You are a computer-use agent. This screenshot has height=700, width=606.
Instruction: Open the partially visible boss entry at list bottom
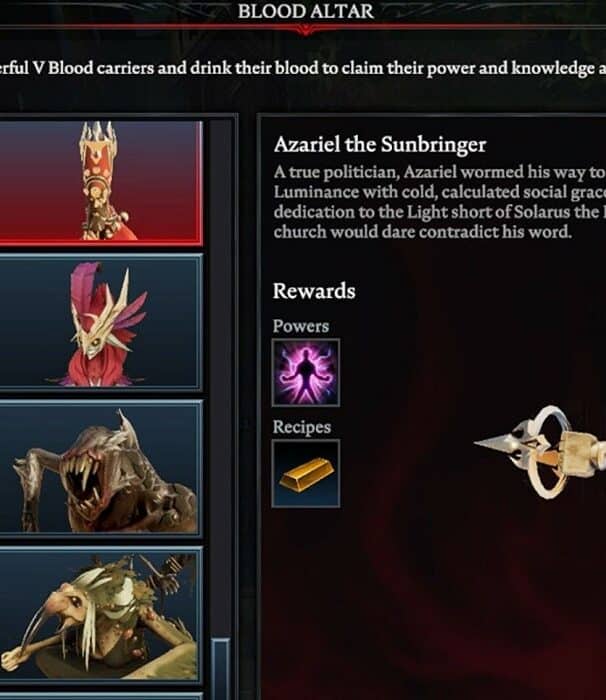click(100, 696)
